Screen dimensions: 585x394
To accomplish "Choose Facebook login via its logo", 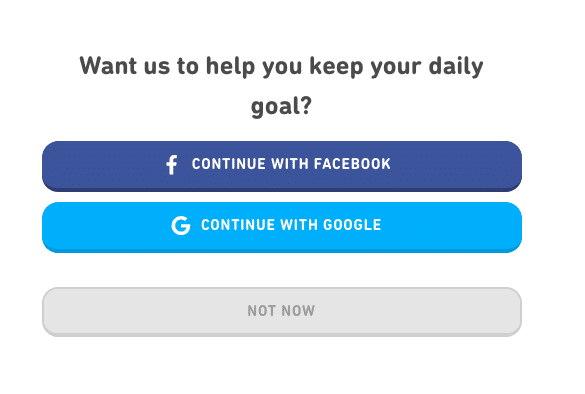I will tap(172, 165).
